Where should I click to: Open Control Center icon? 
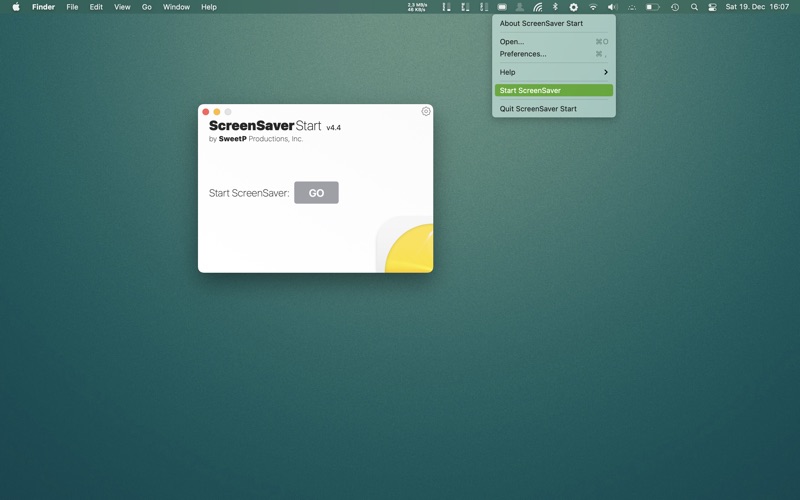click(x=712, y=7)
